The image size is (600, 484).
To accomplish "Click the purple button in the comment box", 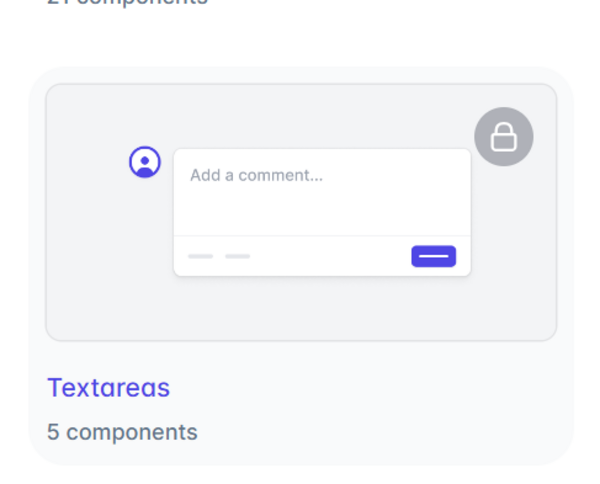I will point(434,256).
